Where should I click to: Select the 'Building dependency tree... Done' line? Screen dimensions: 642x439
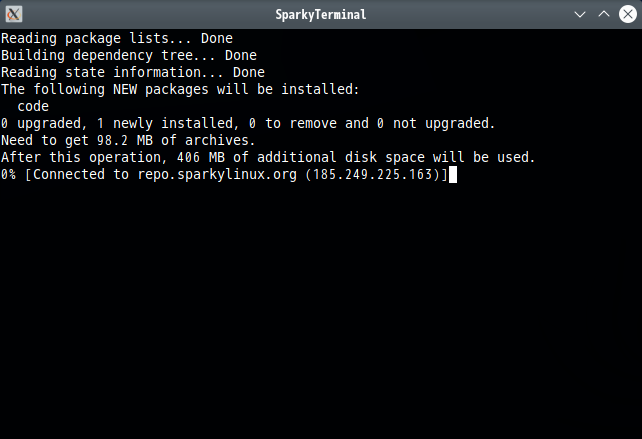[x=129, y=55]
